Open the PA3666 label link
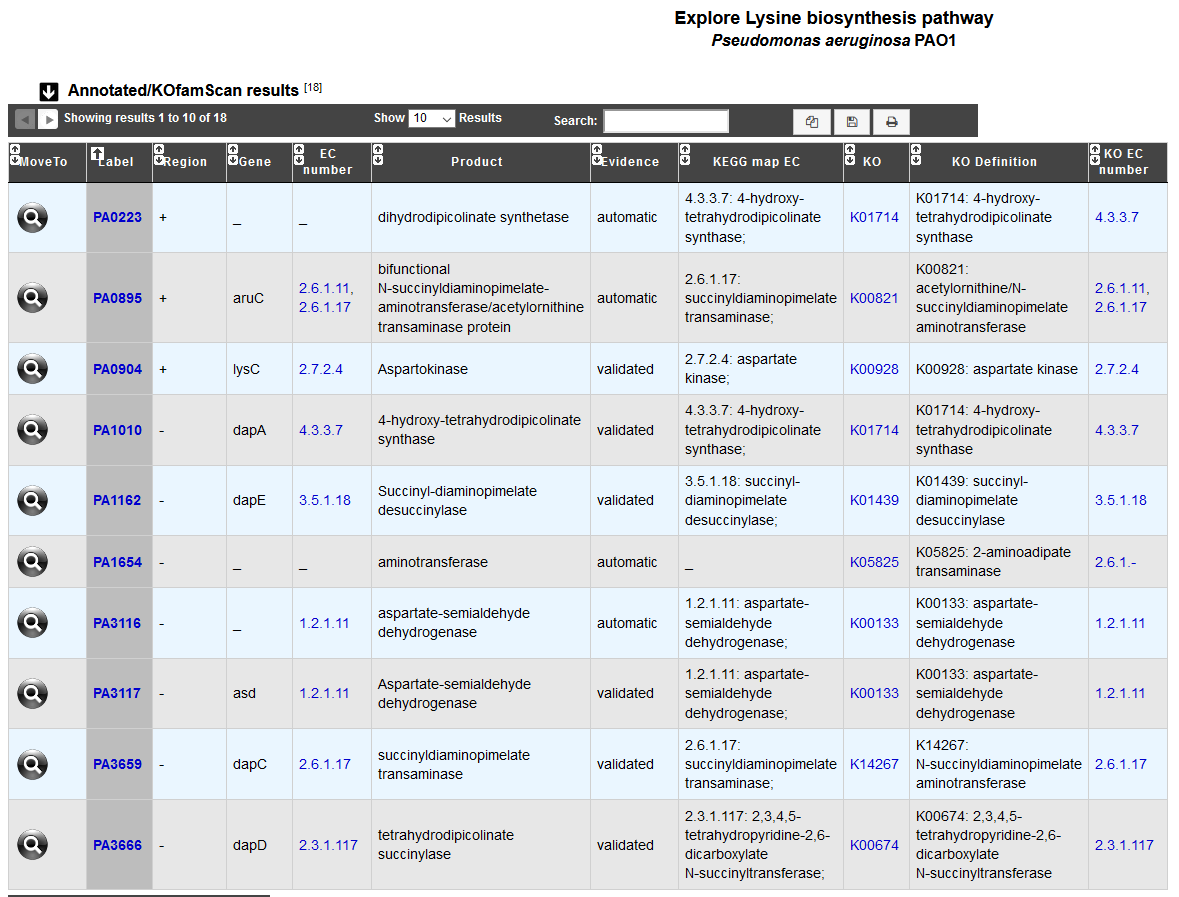This screenshot has height=897, width=1179. [x=117, y=845]
